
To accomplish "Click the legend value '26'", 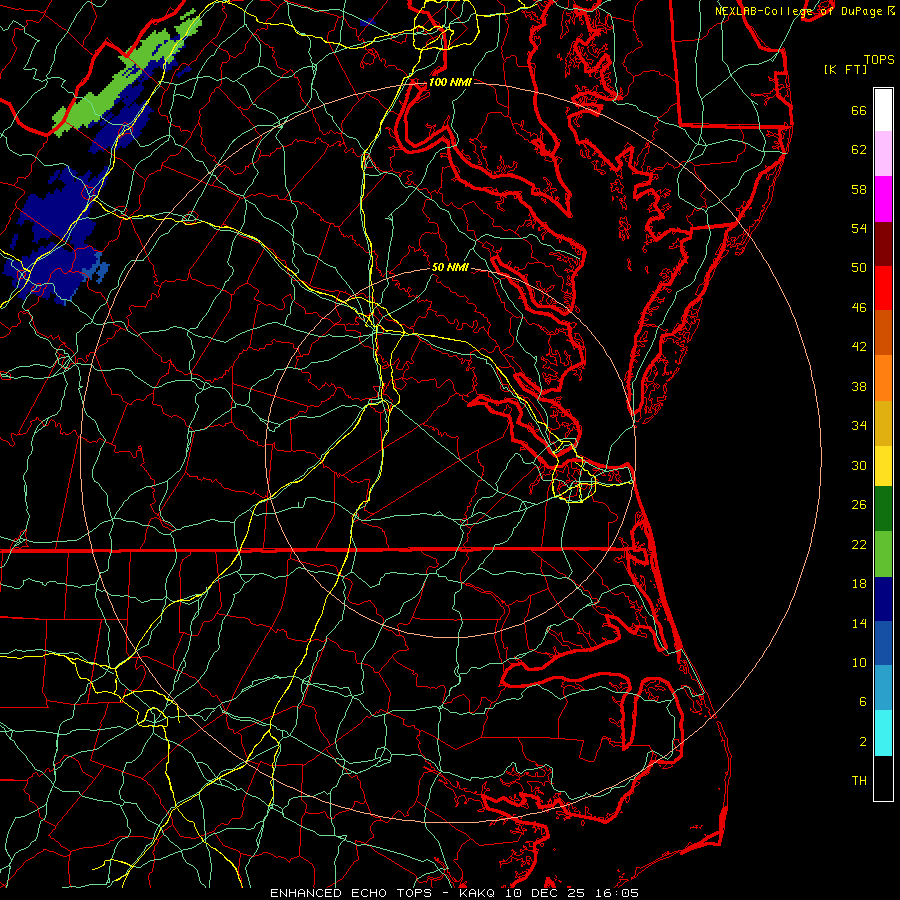I will coord(859,505).
